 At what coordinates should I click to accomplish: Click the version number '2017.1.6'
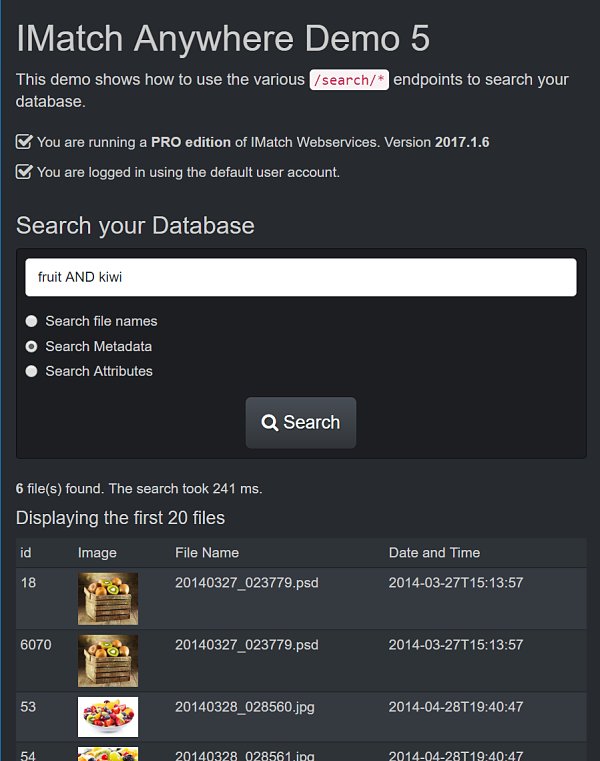point(462,142)
